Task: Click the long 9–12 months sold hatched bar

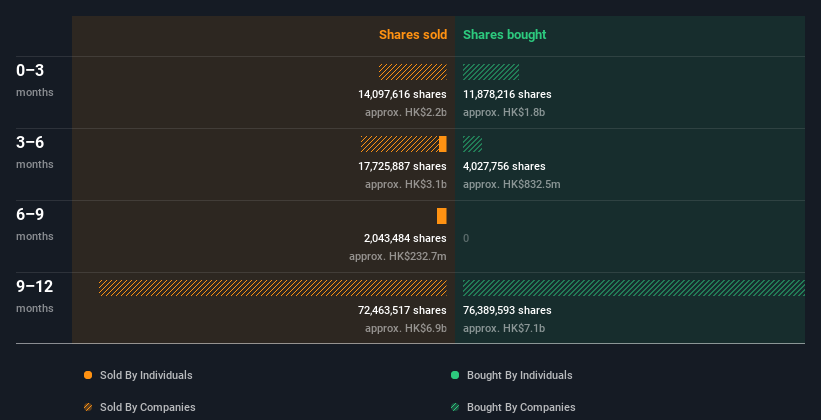Action: tap(273, 288)
